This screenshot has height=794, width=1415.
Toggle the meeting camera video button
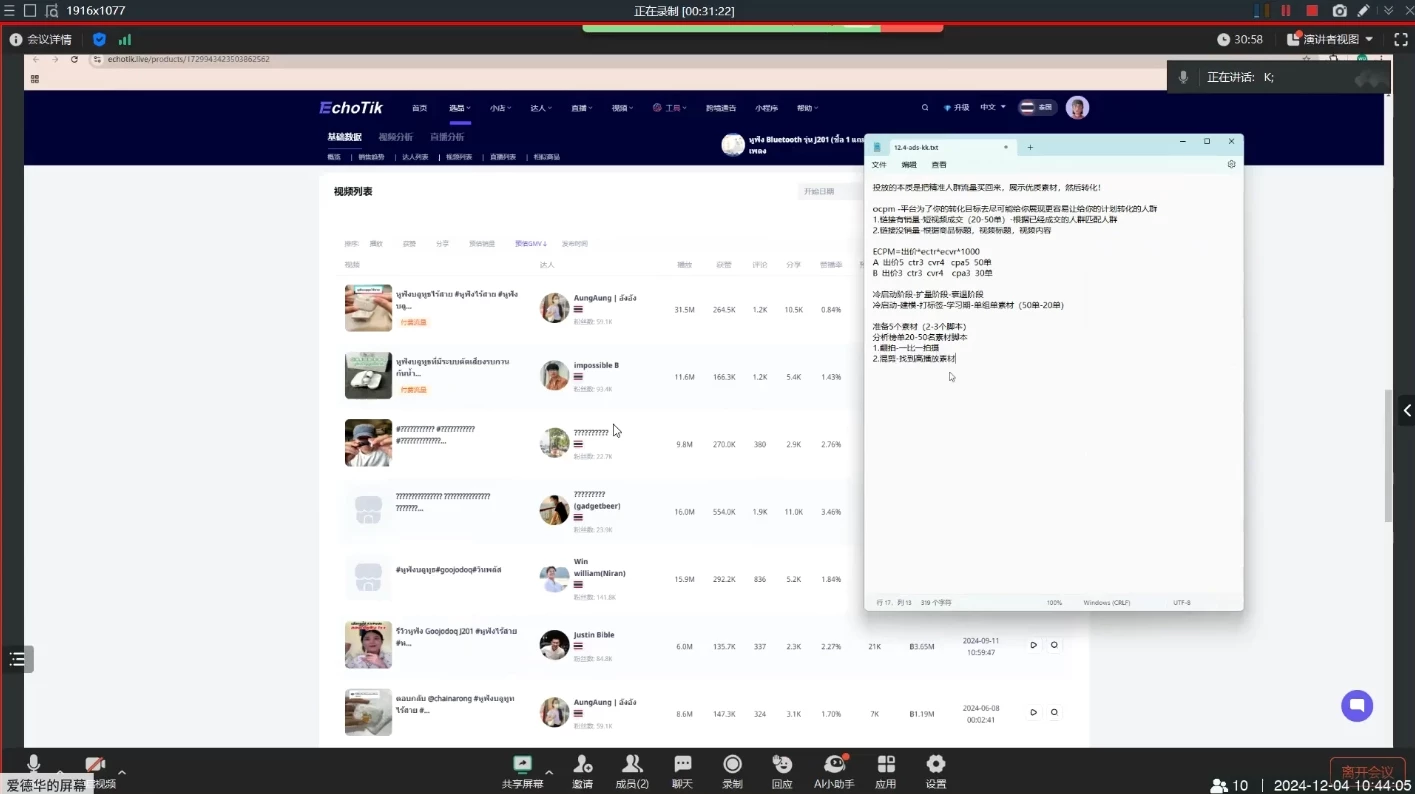(95, 765)
